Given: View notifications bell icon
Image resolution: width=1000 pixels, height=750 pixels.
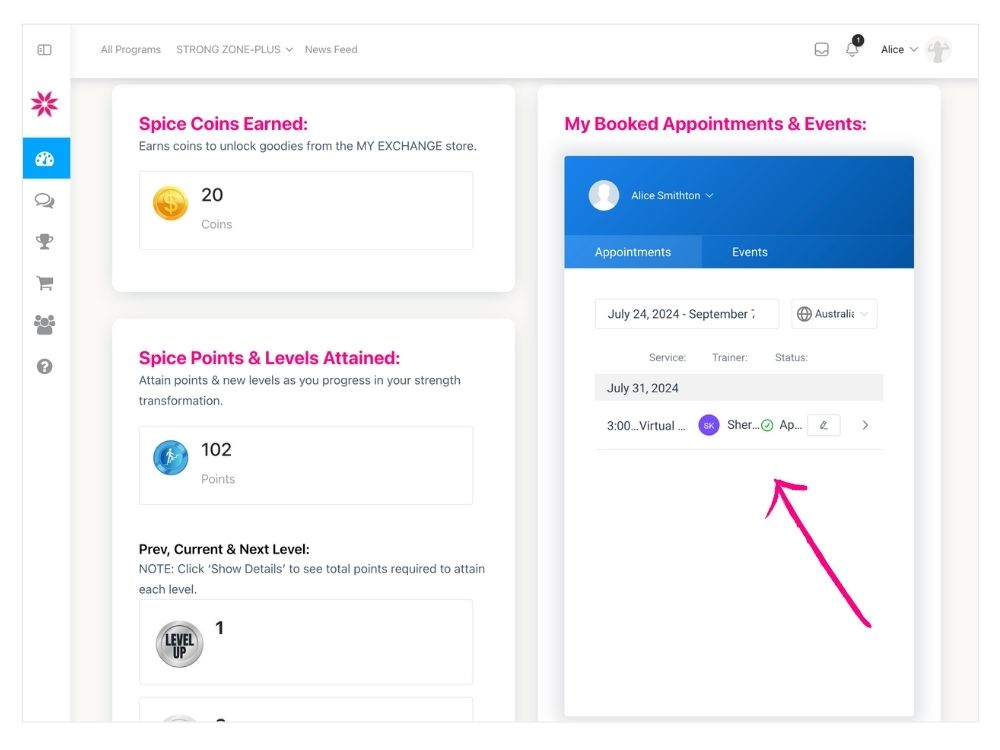Looking at the screenshot, I should pyautogui.click(x=852, y=49).
